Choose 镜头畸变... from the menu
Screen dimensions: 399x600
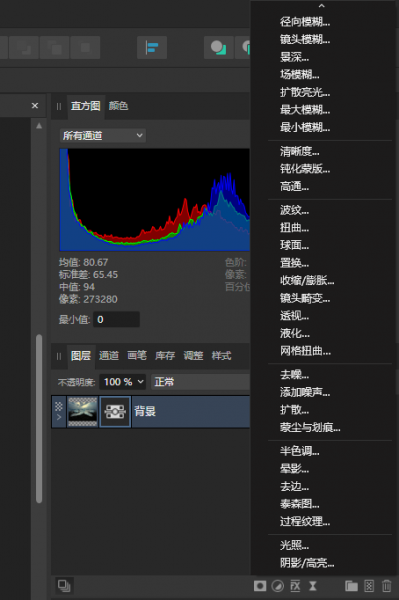(305, 298)
